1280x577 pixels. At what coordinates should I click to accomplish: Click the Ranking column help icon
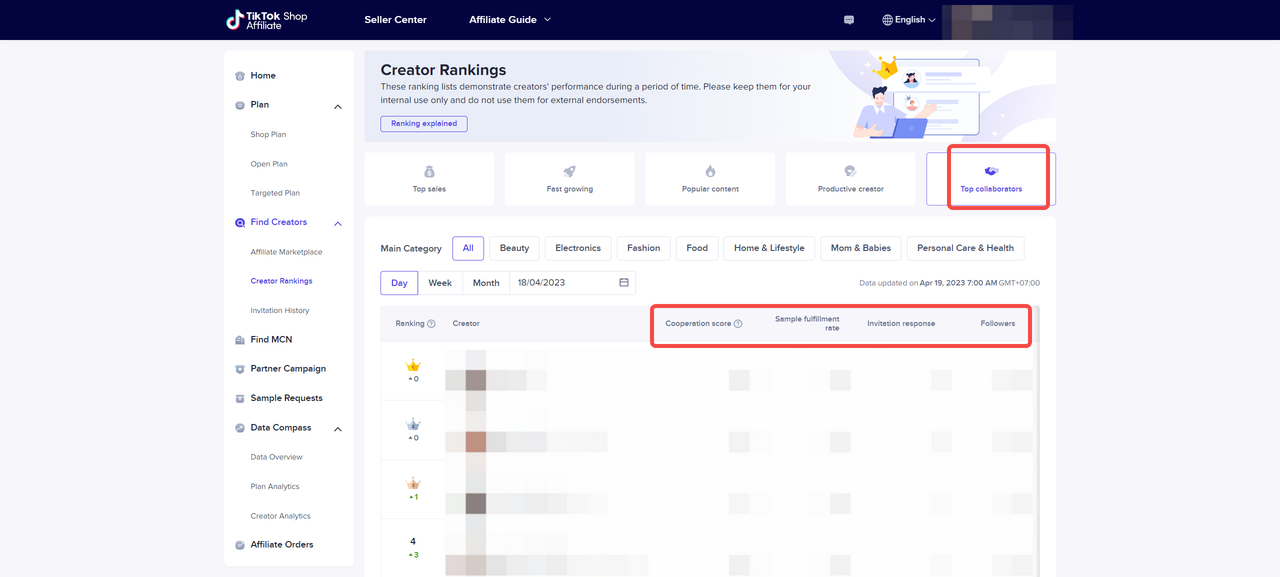pyautogui.click(x=432, y=324)
